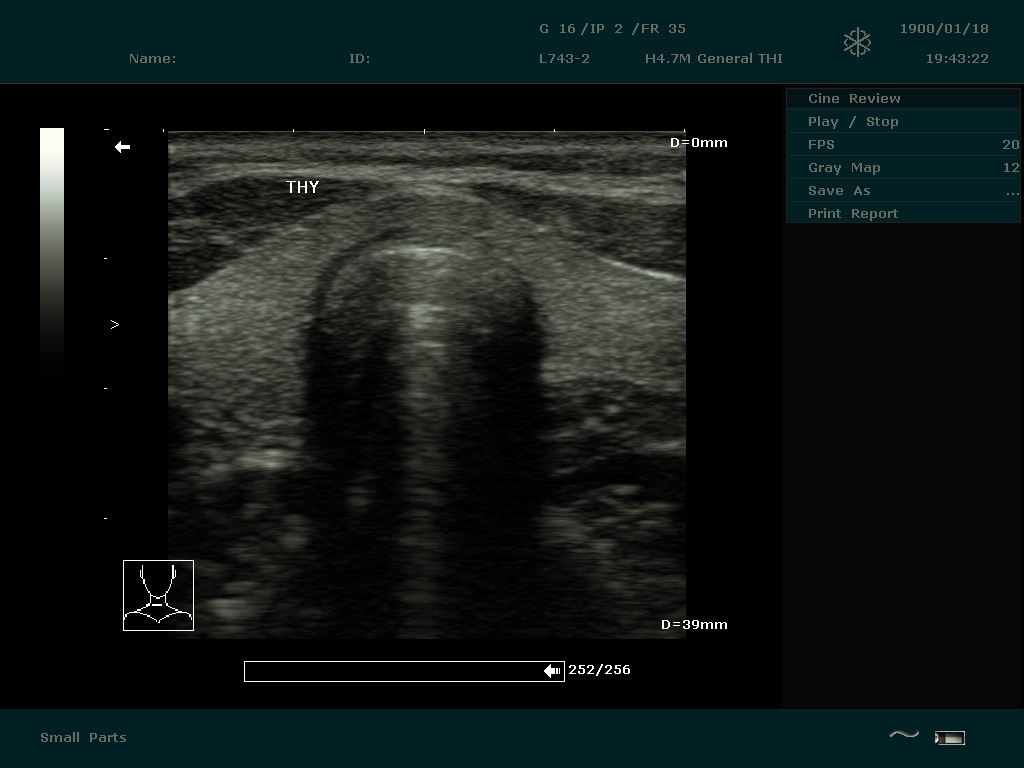This screenshot has width=1024, height=768.
Task: Change the FPS value 20
Action: [x=1010, y=144]
